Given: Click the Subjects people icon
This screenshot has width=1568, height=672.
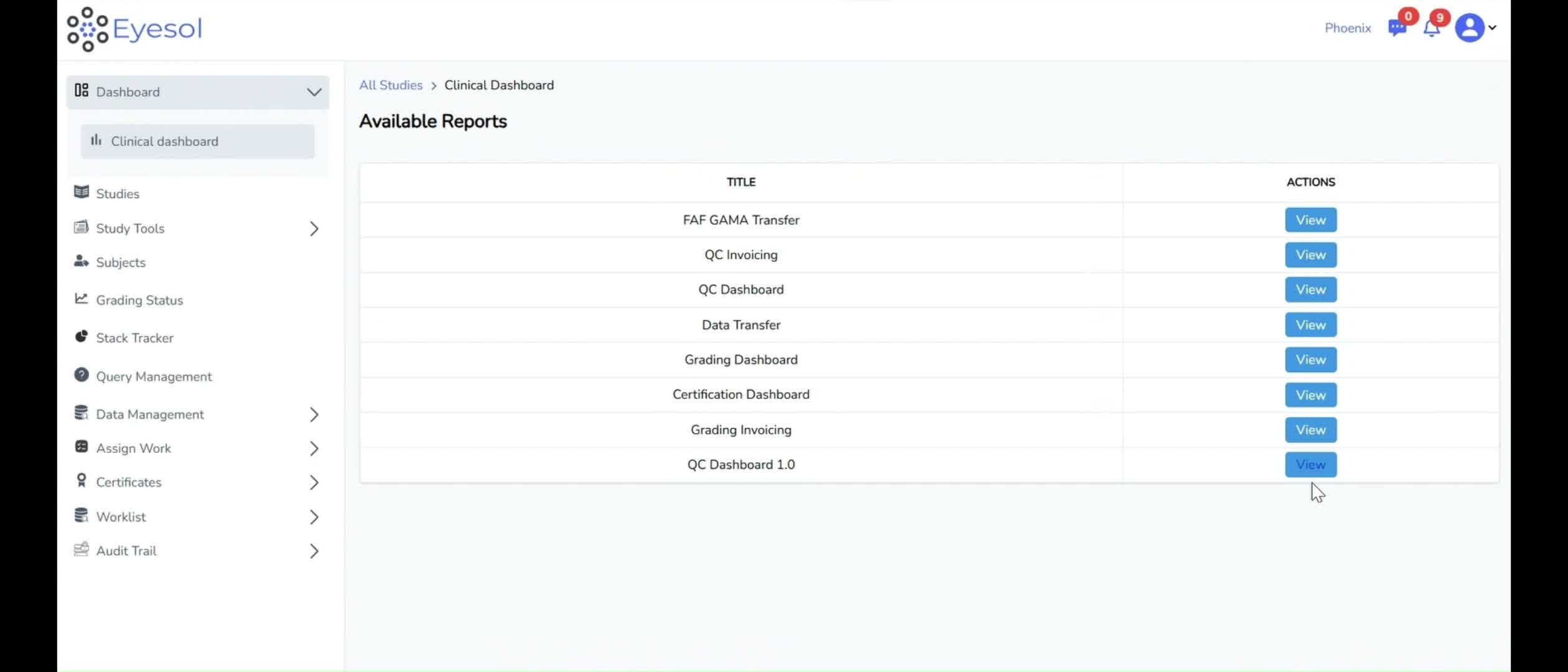Looking at the screenshot, I should pos(82,261).
